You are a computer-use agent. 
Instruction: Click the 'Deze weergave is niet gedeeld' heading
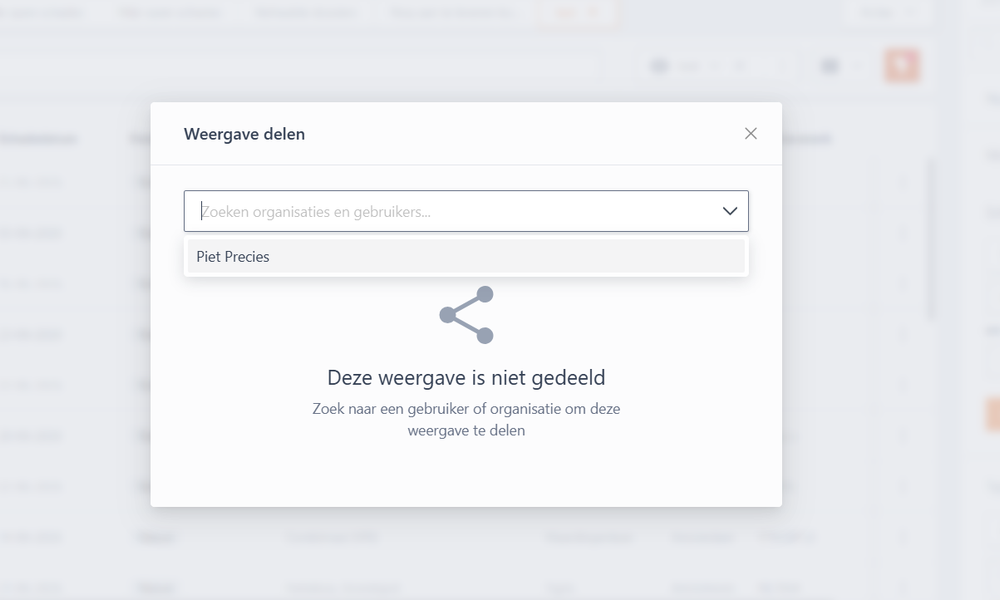pyautogui.click(x=466, y=377)
